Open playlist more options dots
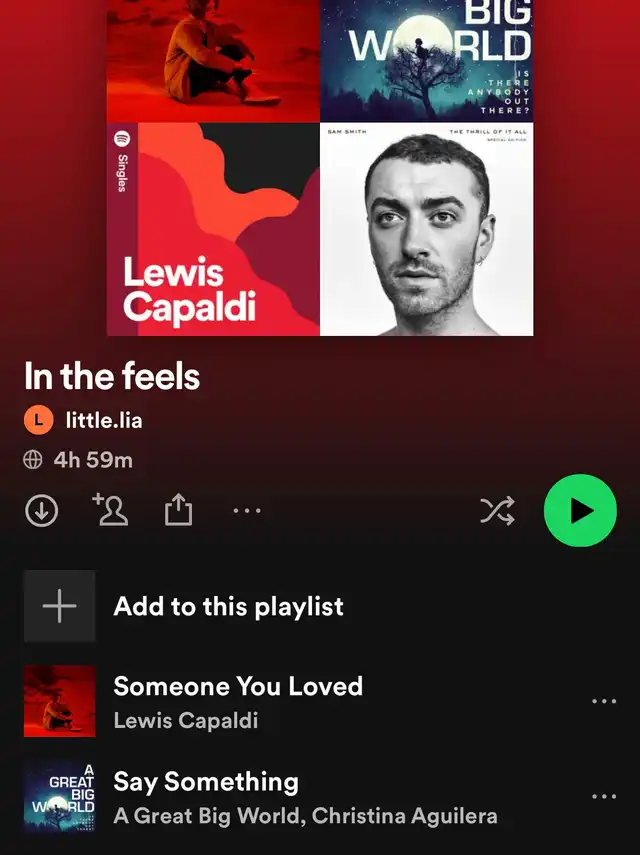Image resolution: width=640 pixels, height=855 pixels. coord(247,511)
